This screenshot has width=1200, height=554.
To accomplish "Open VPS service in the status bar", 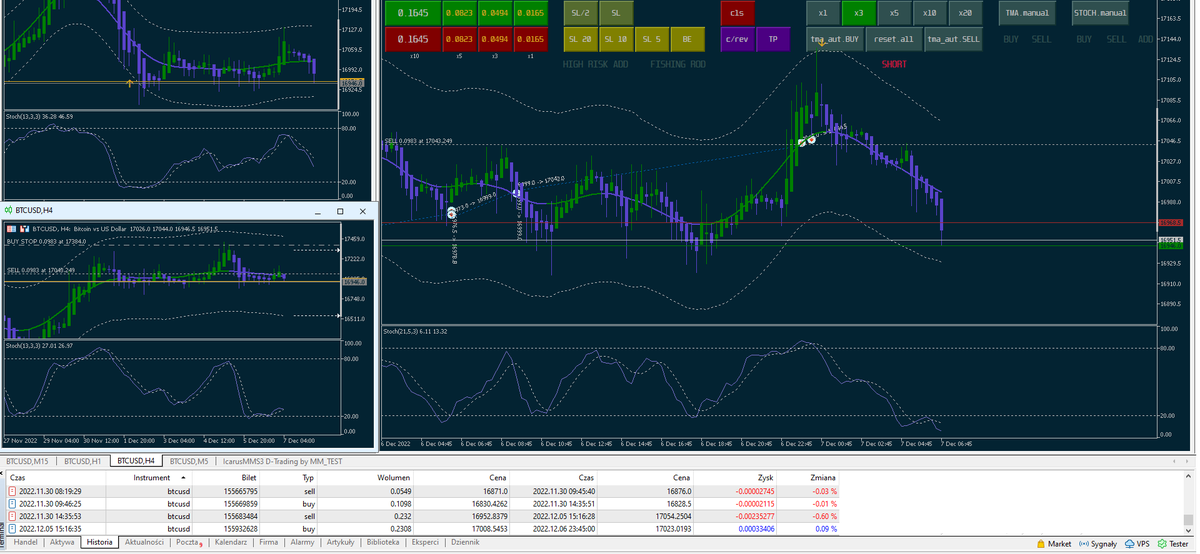I will [x=1137, y=544].
